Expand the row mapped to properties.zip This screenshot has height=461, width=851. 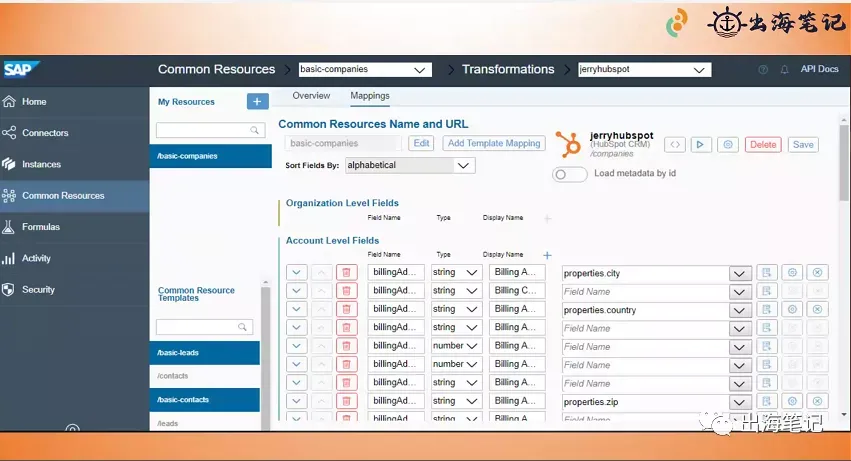tap(296, 401)
